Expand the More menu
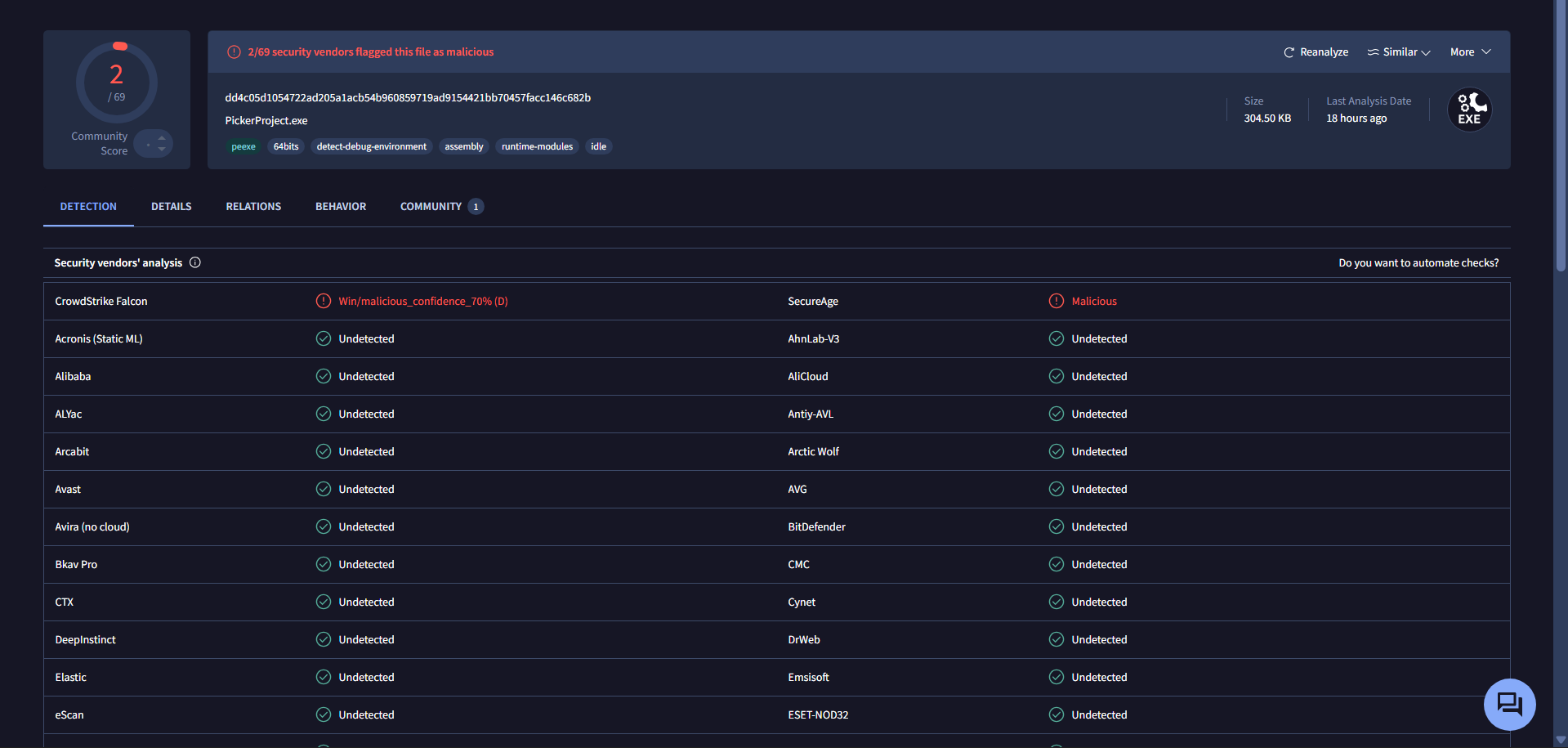Viewport: 1568px width, 748px height. [x=1470, y=52]
